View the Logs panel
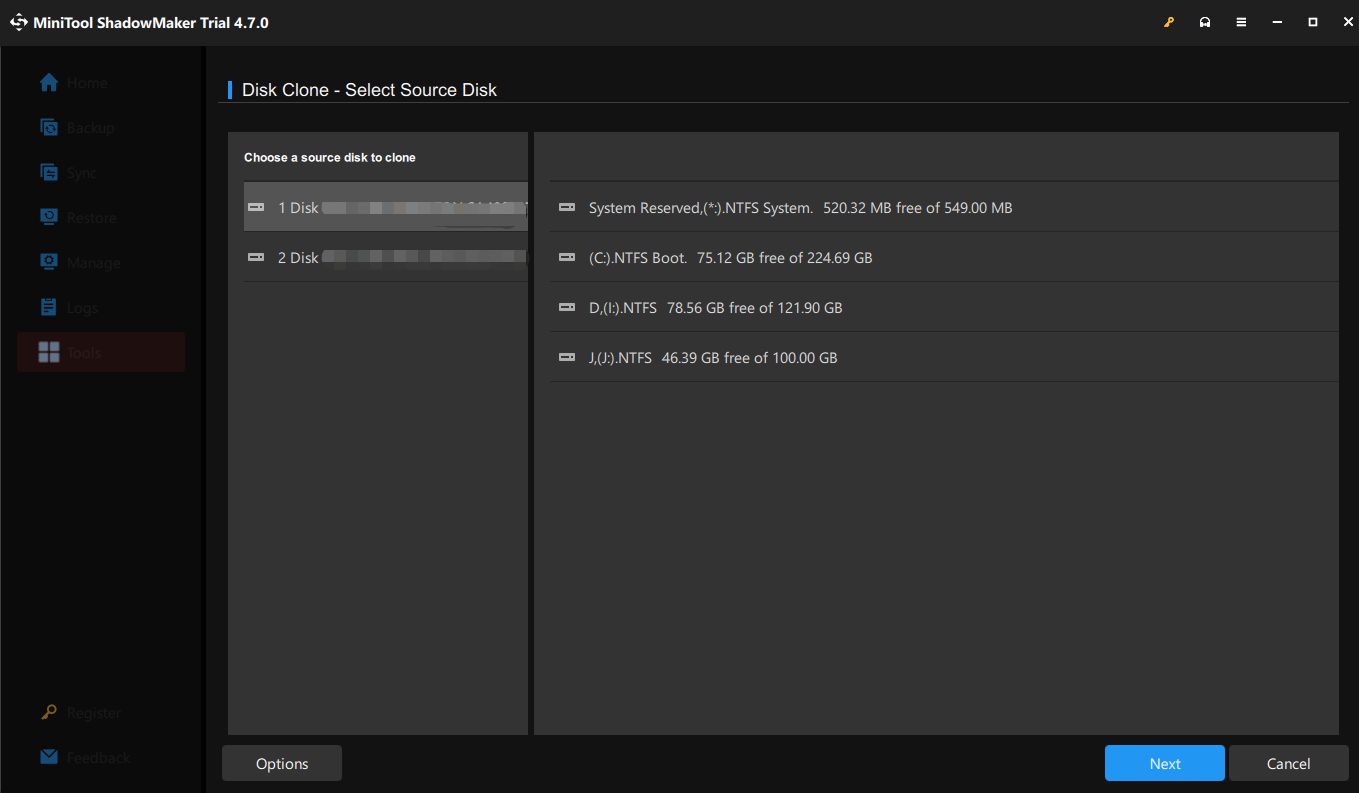The height and width of the screenshot is (793, 1359). point(49,307)
